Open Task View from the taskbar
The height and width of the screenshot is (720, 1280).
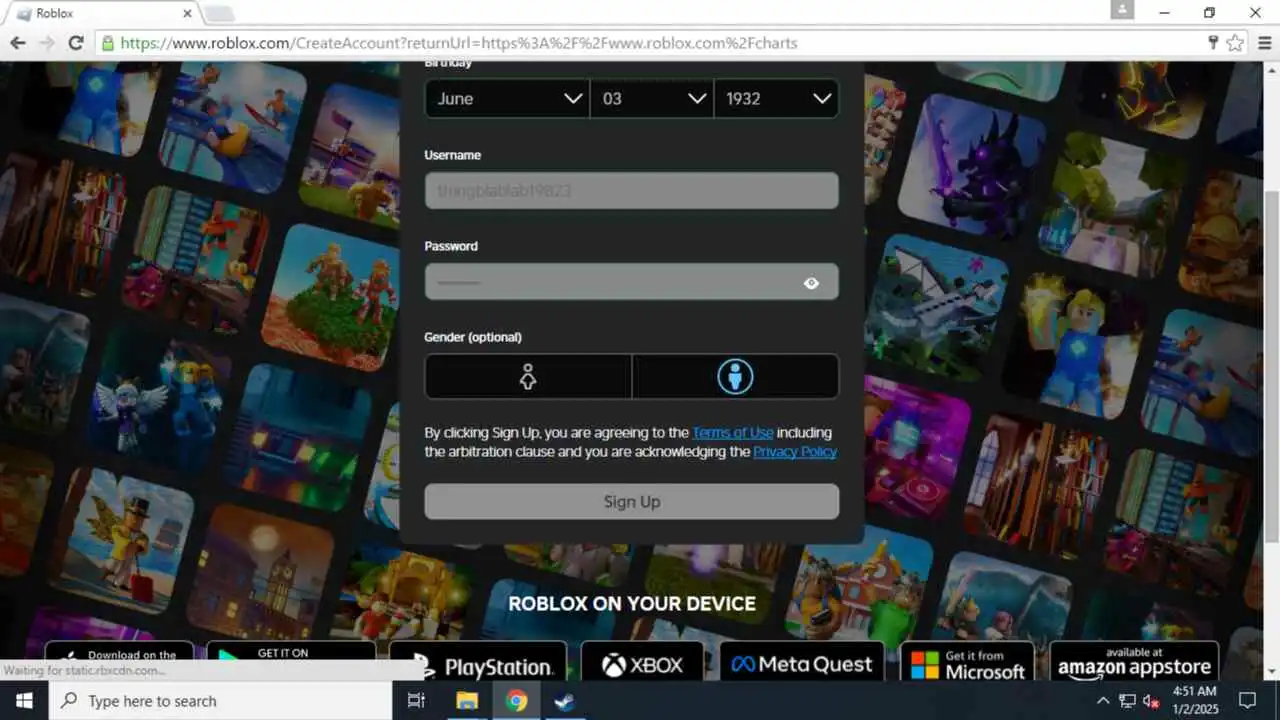point(417,701)
